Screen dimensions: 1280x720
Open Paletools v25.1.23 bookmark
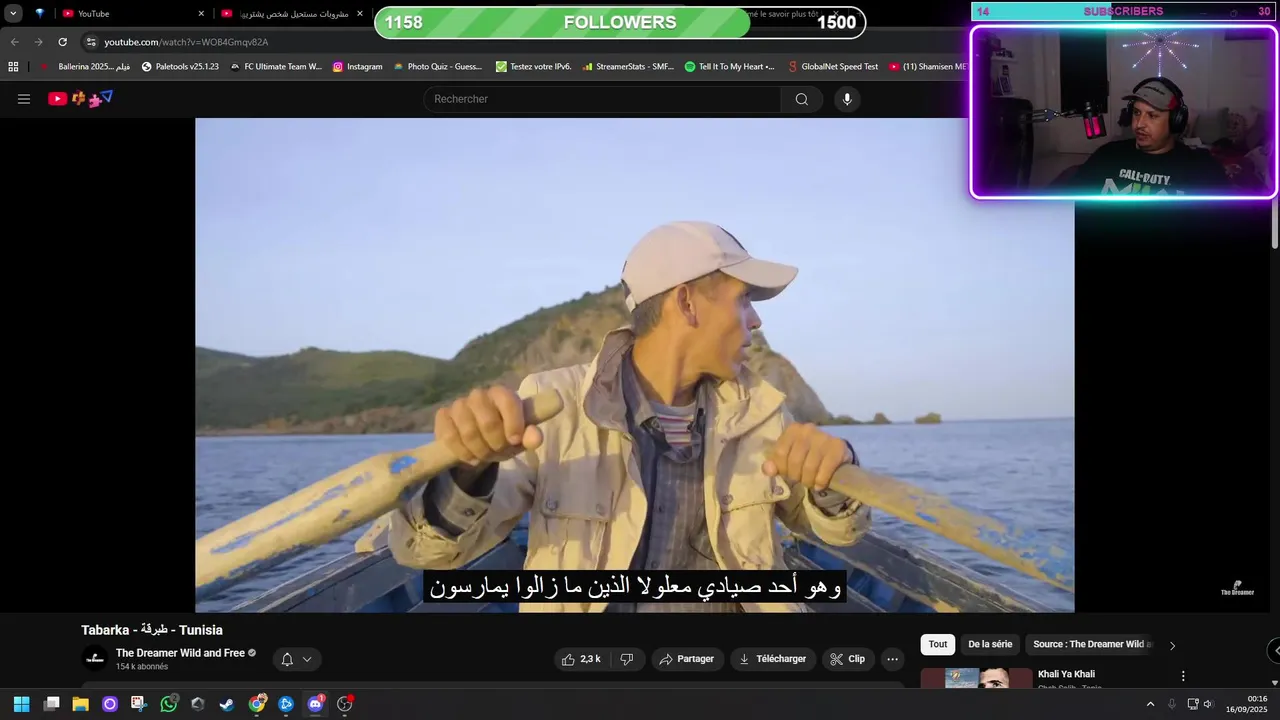(x=180, y=67)
